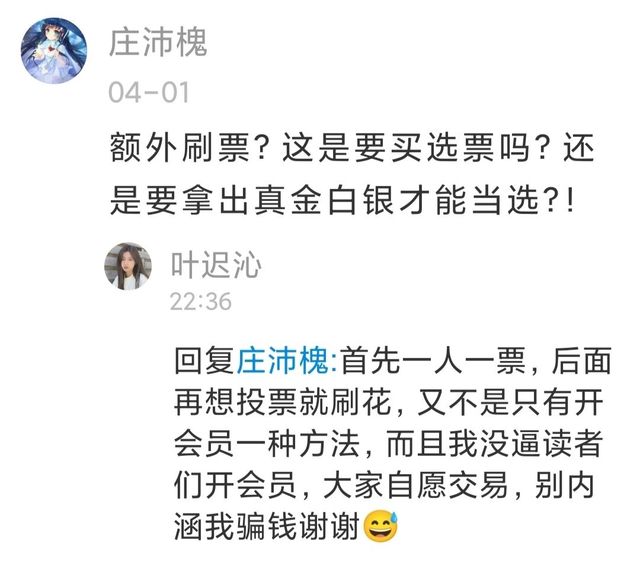Viewport: 640px width, 562px height.
Task: Open the gray username 叶迟沁
Action: pos(216,265)
